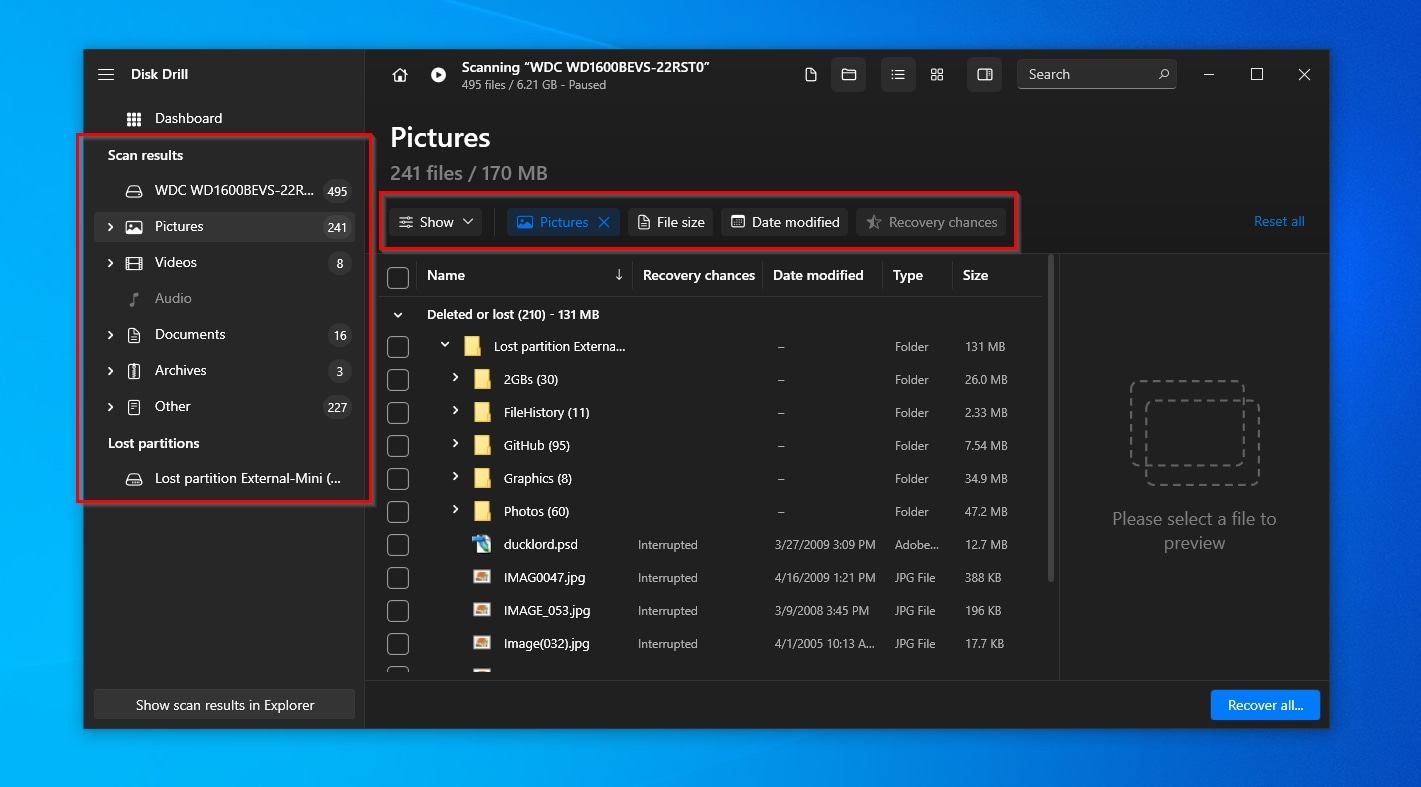The height and width of the screenshot is (787, 1421).
Task: Open the hamburger menu beside Disk Drill
Action: pos(106,75)
